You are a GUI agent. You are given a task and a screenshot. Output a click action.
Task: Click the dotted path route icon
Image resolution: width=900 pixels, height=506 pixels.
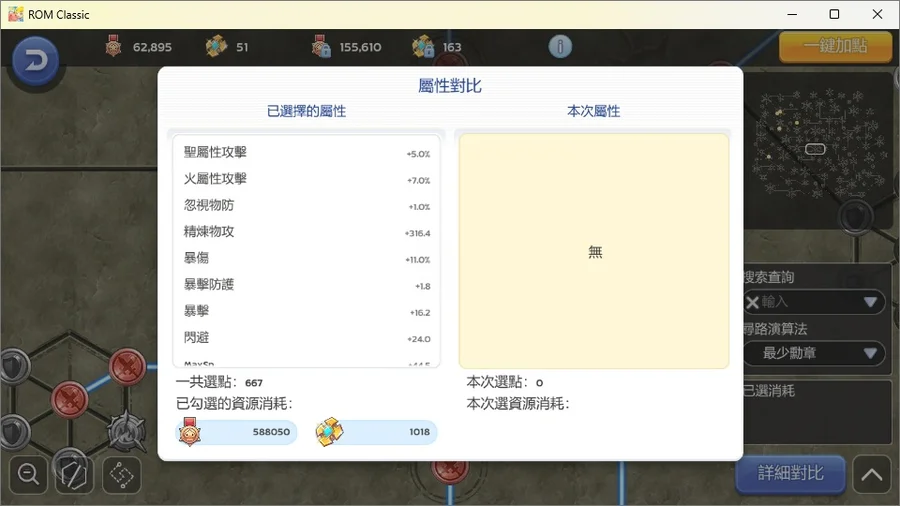pos(121,475)
